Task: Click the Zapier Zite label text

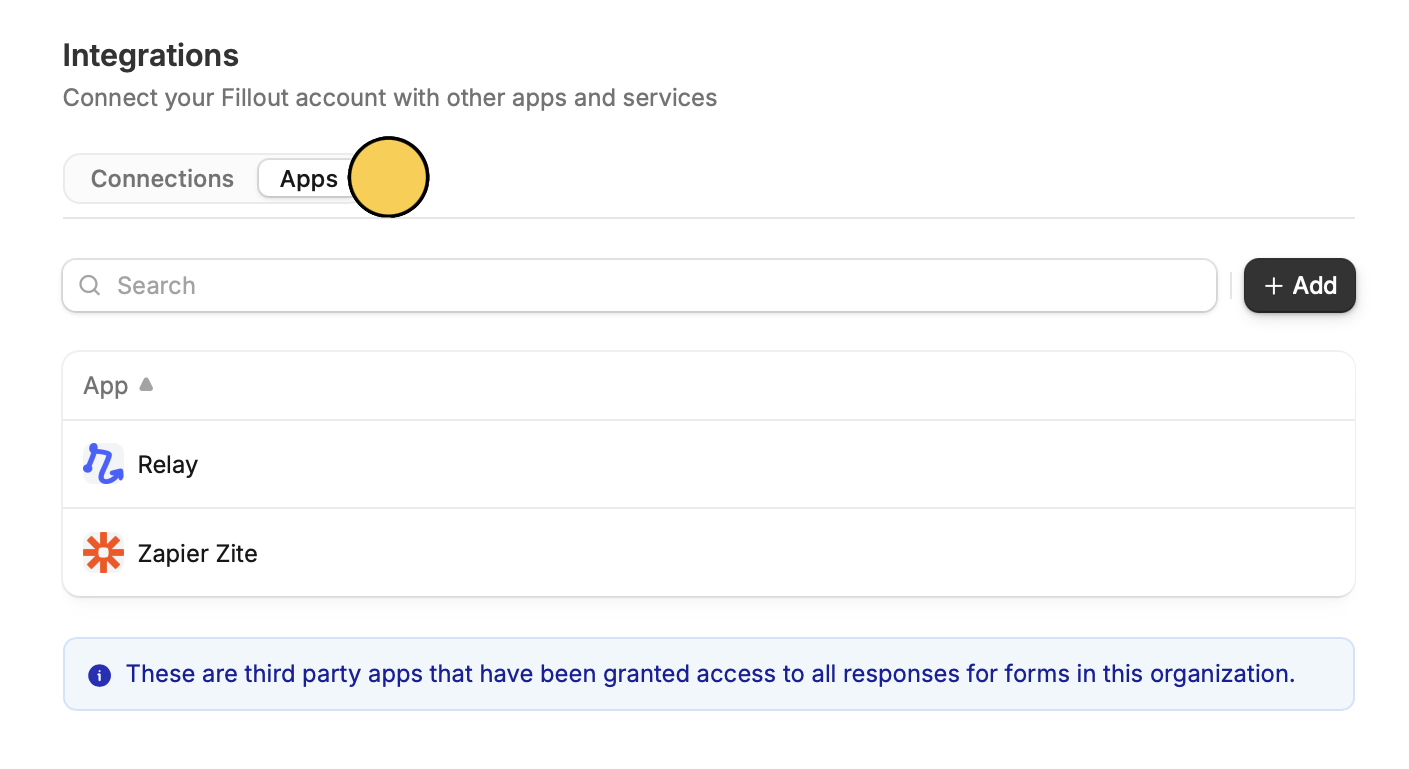Action: tap(197, 552)
